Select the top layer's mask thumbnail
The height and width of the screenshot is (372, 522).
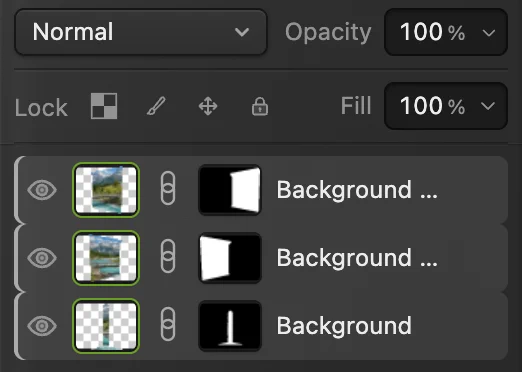pyautogui.click(x=230, y=190)
